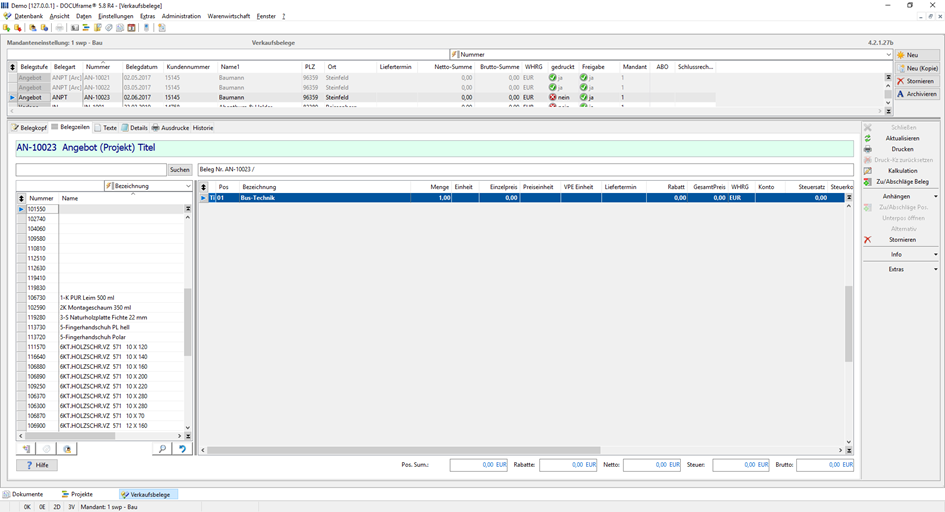This screenshot has width=945, height=512.
Task: Click the Suchen button
Action: pyautogui.click(x=180, y=170)
